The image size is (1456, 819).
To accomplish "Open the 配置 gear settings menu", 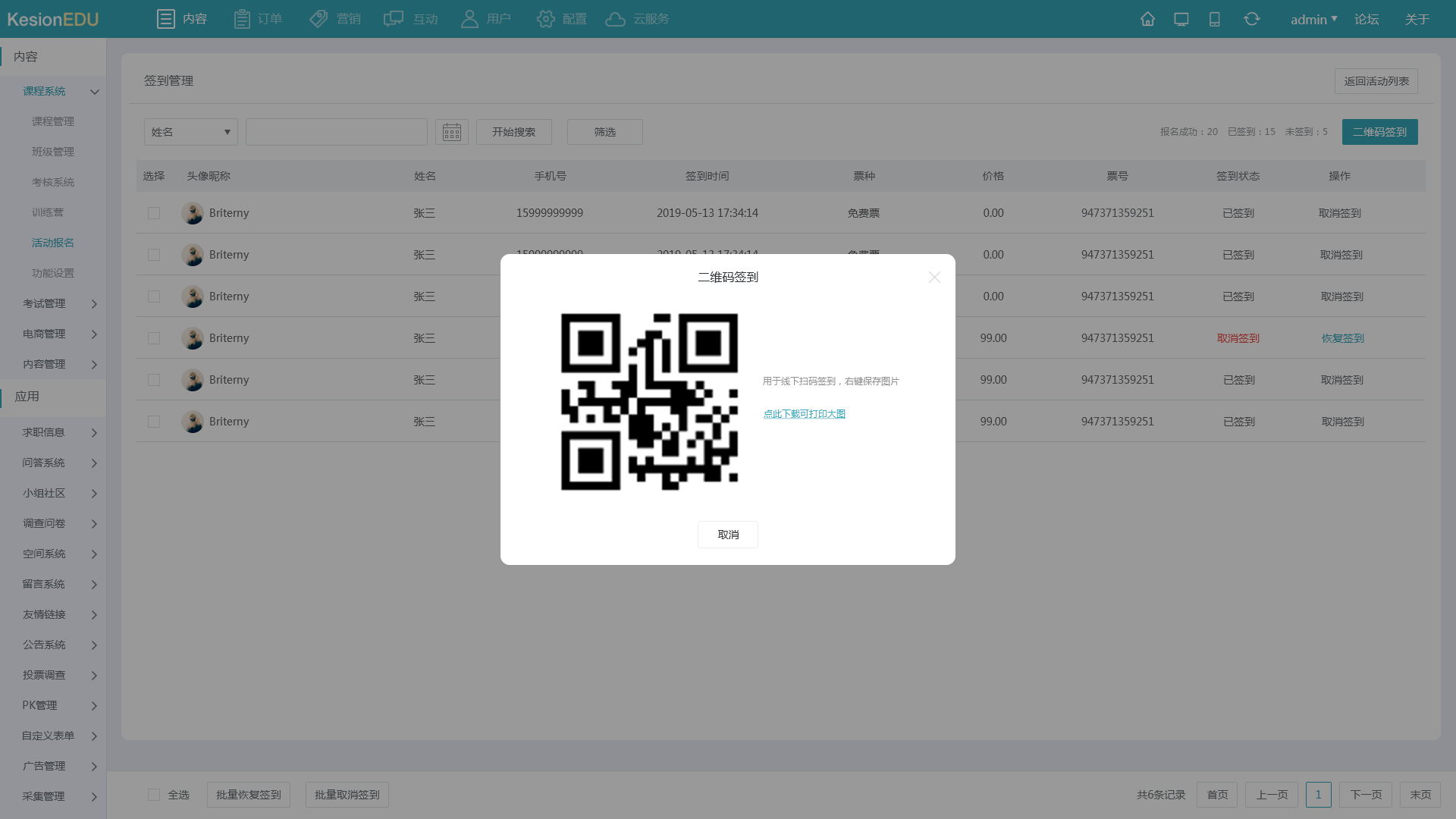I will click(561, 19).
